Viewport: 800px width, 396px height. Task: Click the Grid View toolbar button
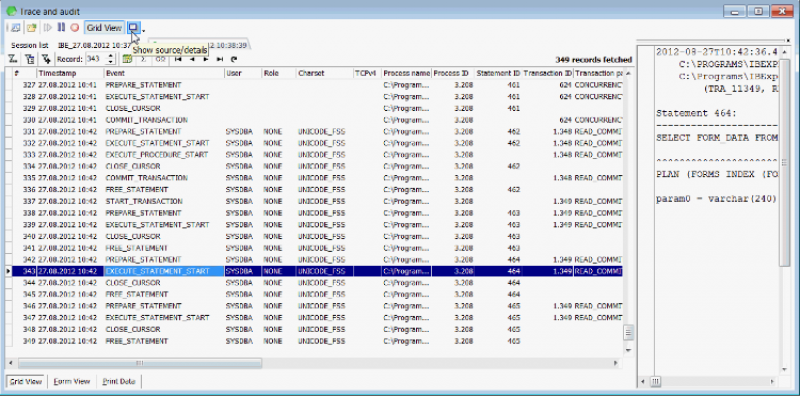coord(104,28)
